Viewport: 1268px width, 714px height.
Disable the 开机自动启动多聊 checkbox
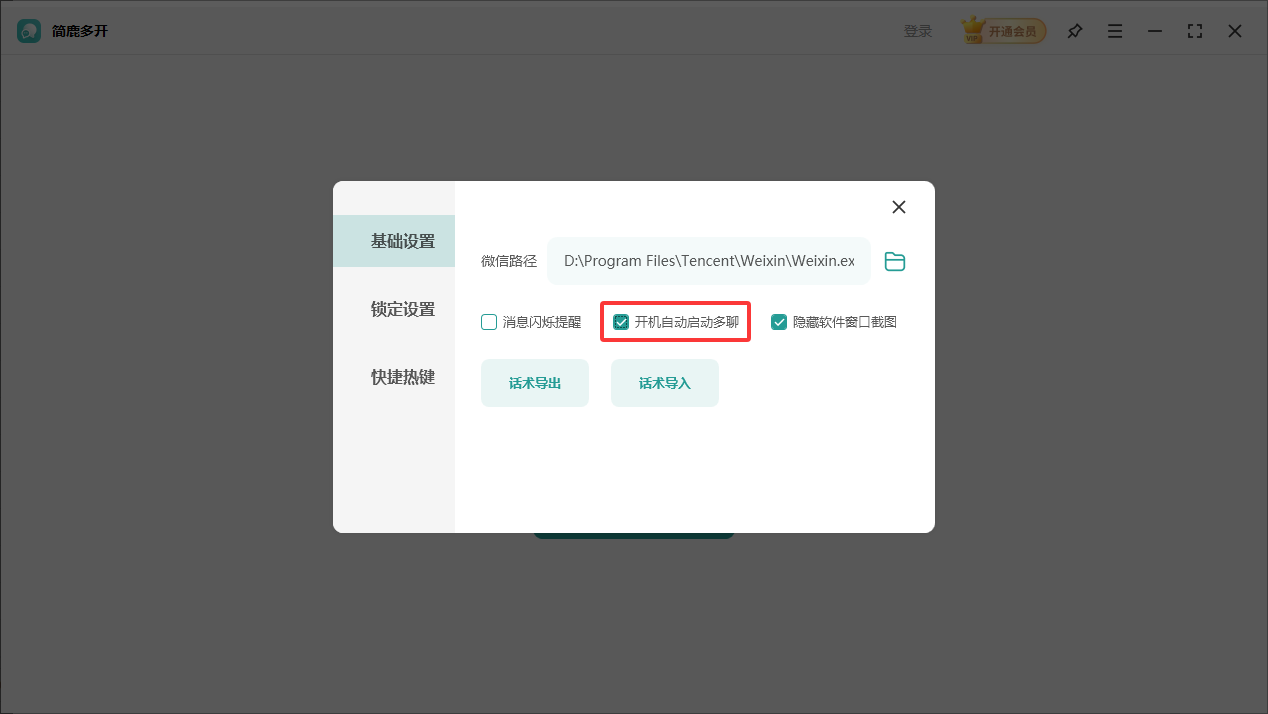tap(622, 321)
